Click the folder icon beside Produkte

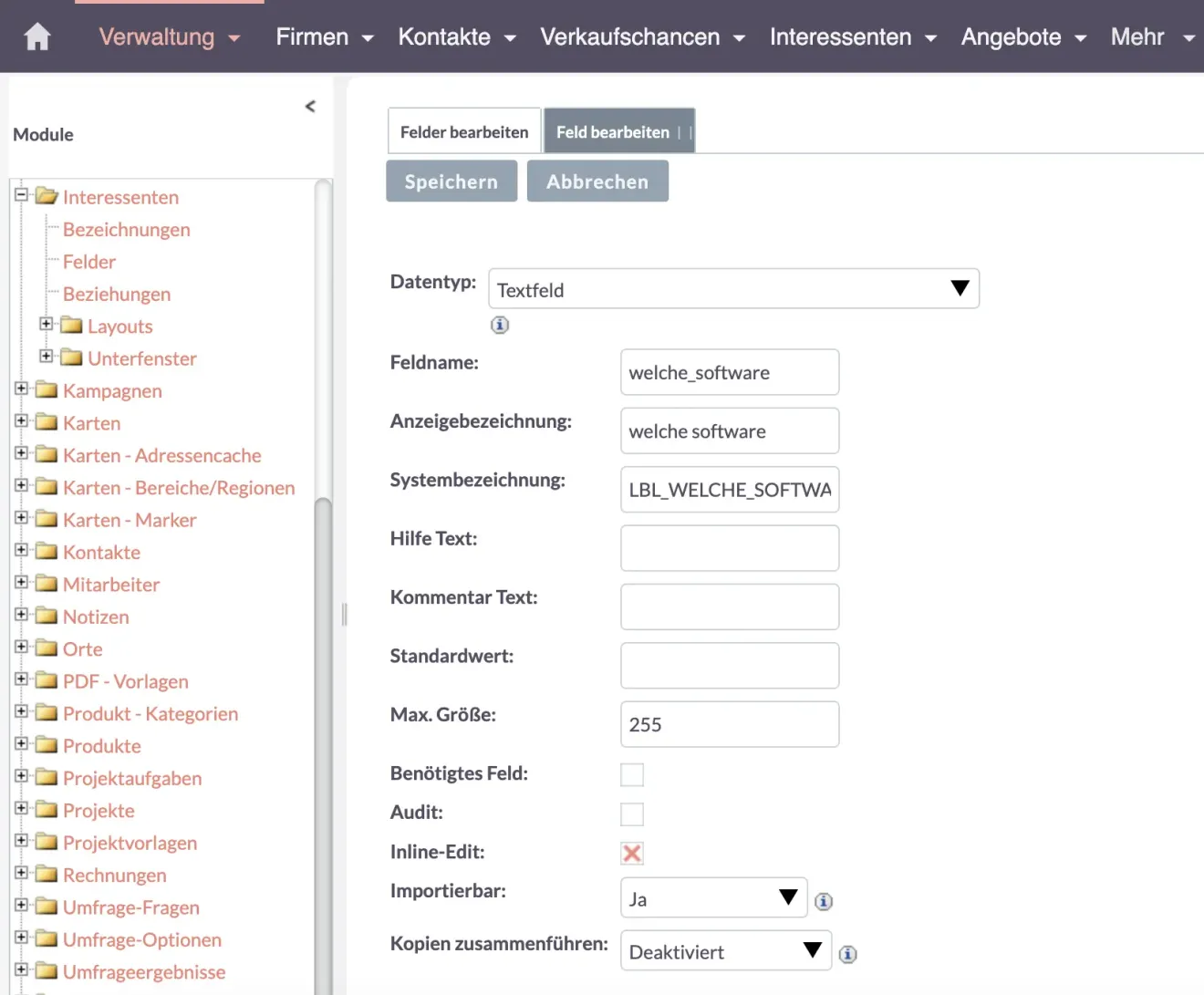coord(47,745)
